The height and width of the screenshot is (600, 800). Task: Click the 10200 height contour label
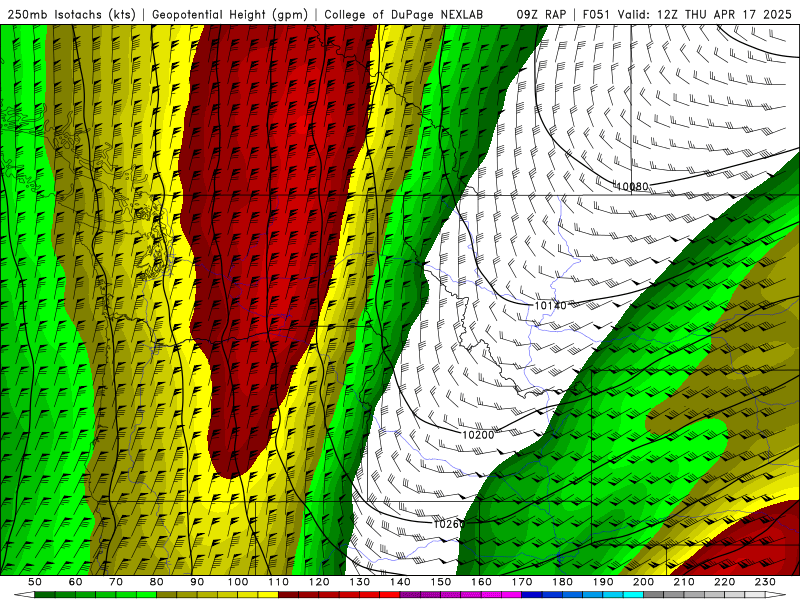click(x=478, y=435)
